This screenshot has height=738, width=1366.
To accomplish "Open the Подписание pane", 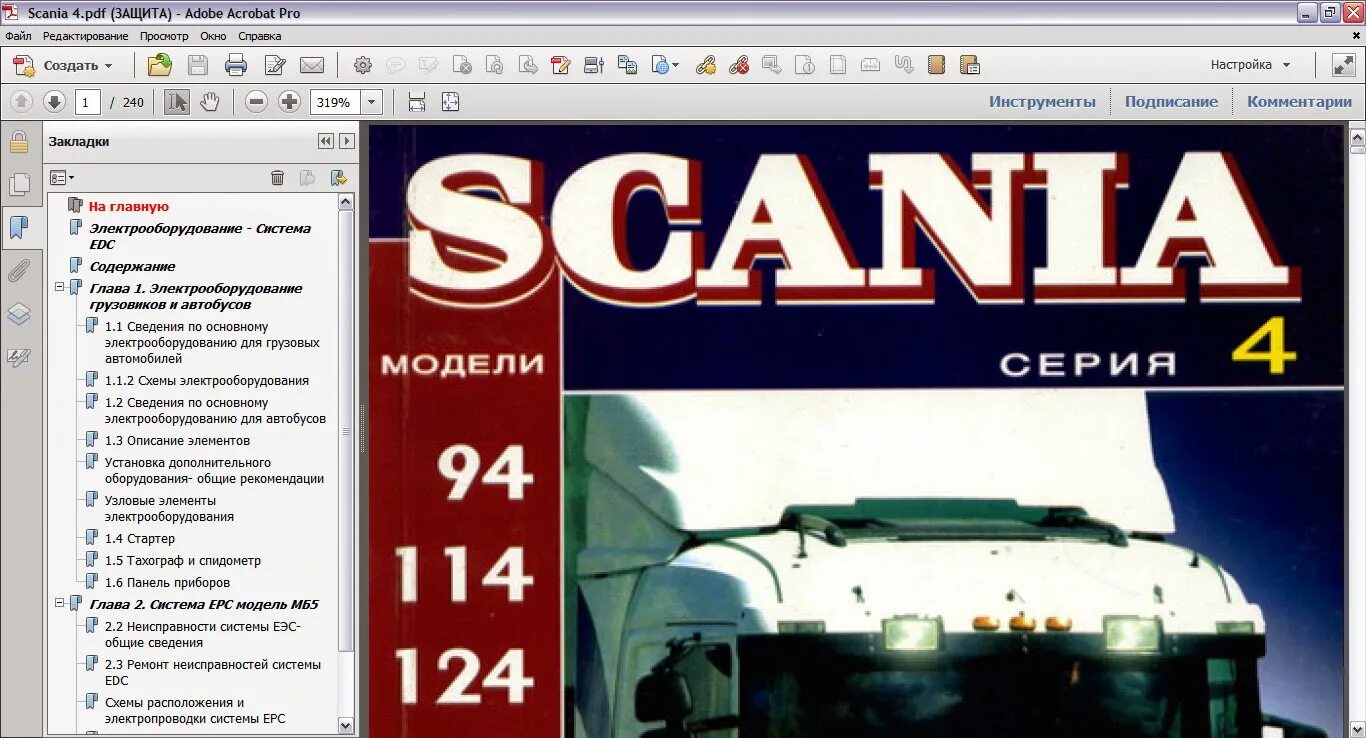I will (x=1171, y=102).
